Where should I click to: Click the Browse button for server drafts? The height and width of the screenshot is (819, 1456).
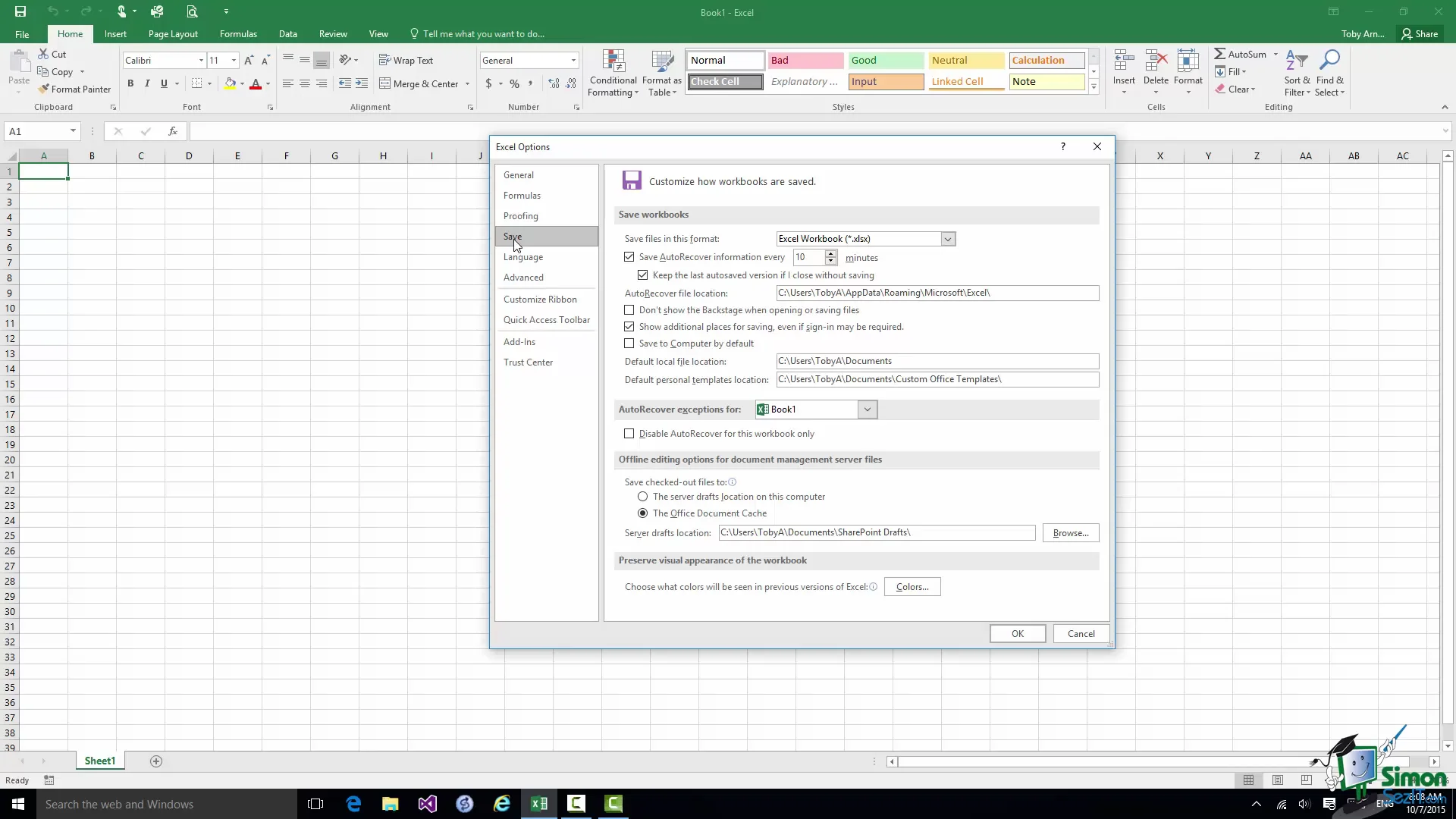click(x=1070, y=533)
